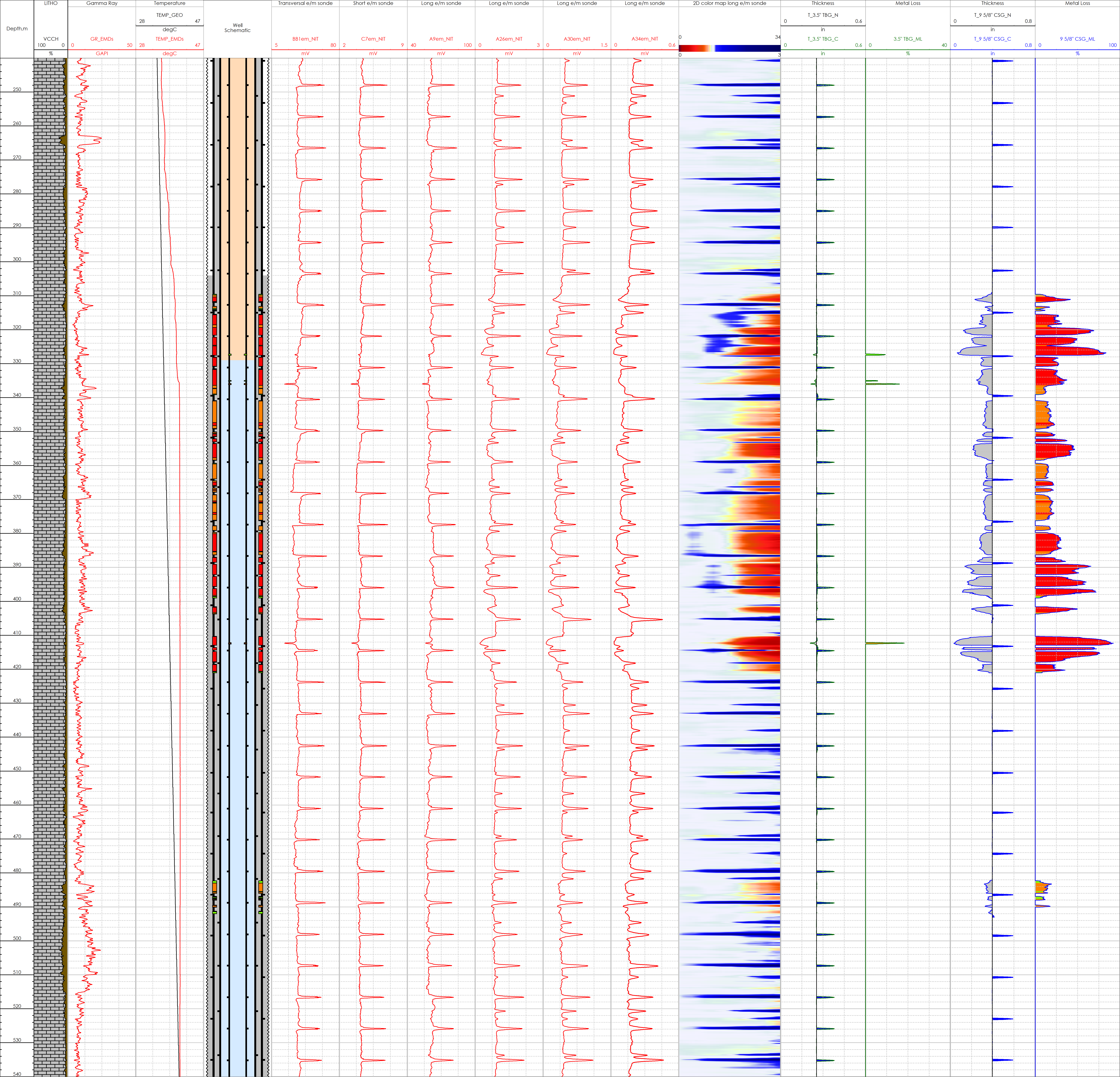This screenshot has height=1077, width=1120.
Task: Select the C7em_NIT curve label
Action: pyautogui.click(x=373, y=39)
